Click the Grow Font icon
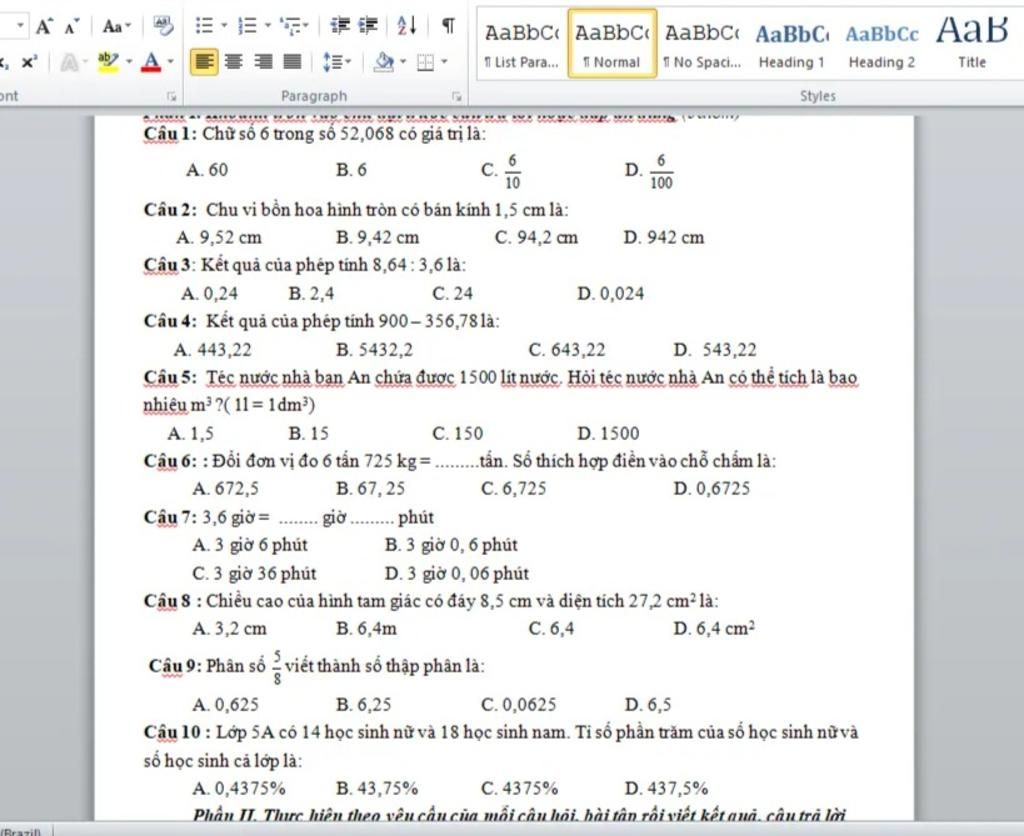Viewport: 1024px width, 836px height. pyautogui.click(x=44, y=26)
